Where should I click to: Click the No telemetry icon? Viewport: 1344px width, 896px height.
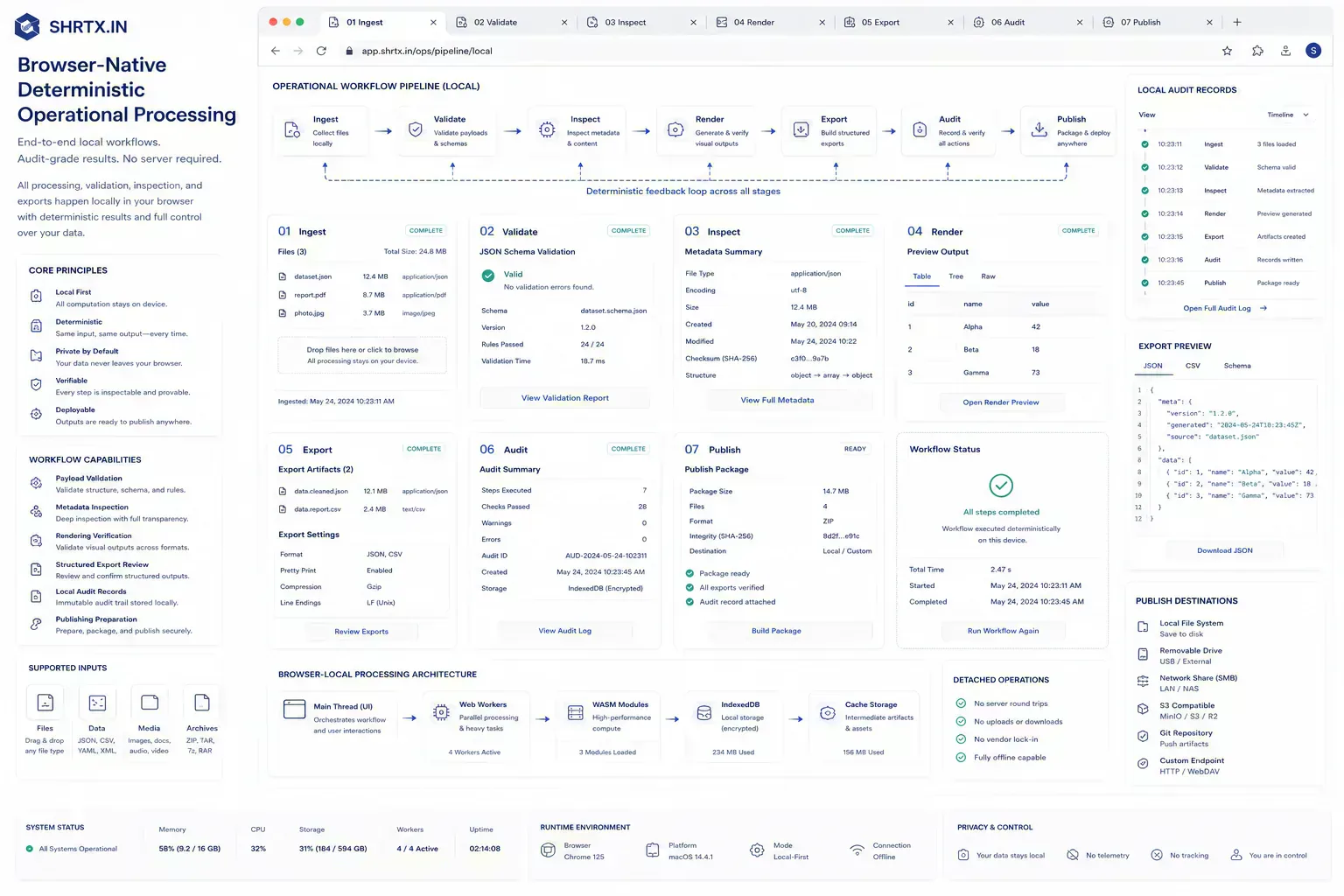[x=1073, y=855]
